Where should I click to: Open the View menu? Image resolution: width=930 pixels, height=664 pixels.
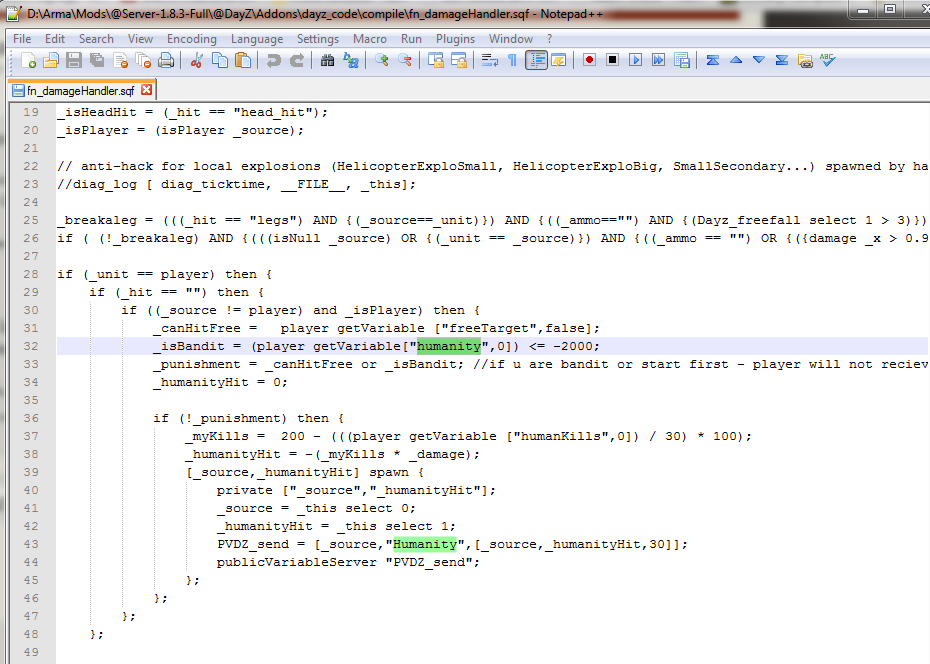[140, 39]
